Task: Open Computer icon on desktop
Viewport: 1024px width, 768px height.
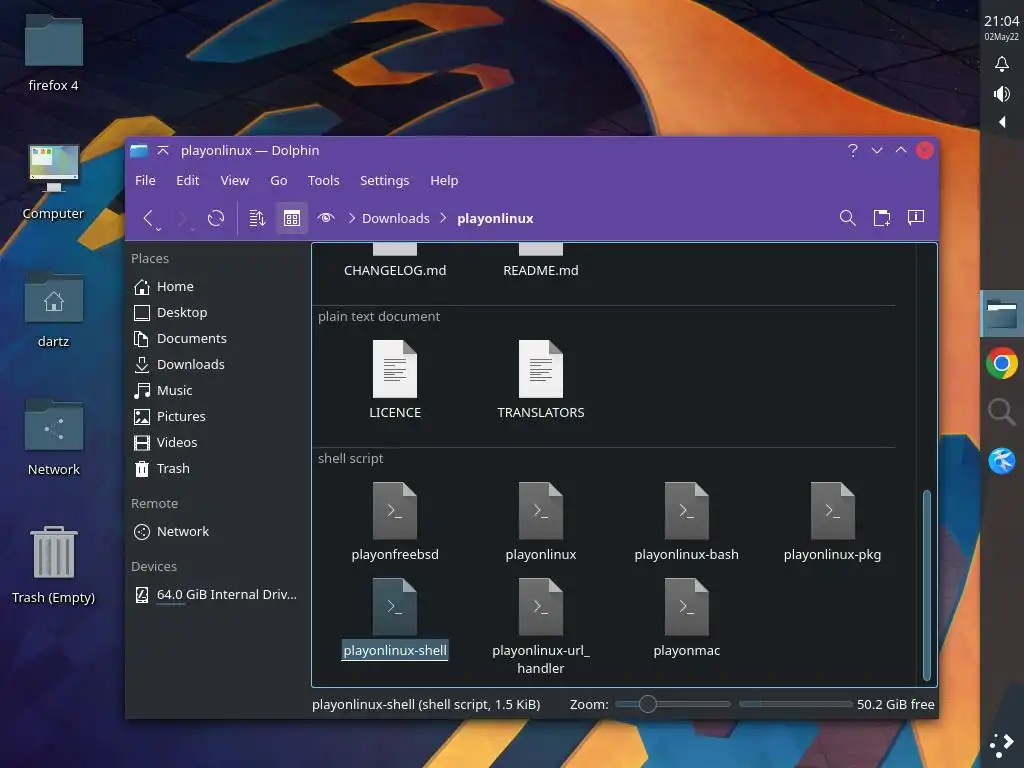Action: [54, 182]
